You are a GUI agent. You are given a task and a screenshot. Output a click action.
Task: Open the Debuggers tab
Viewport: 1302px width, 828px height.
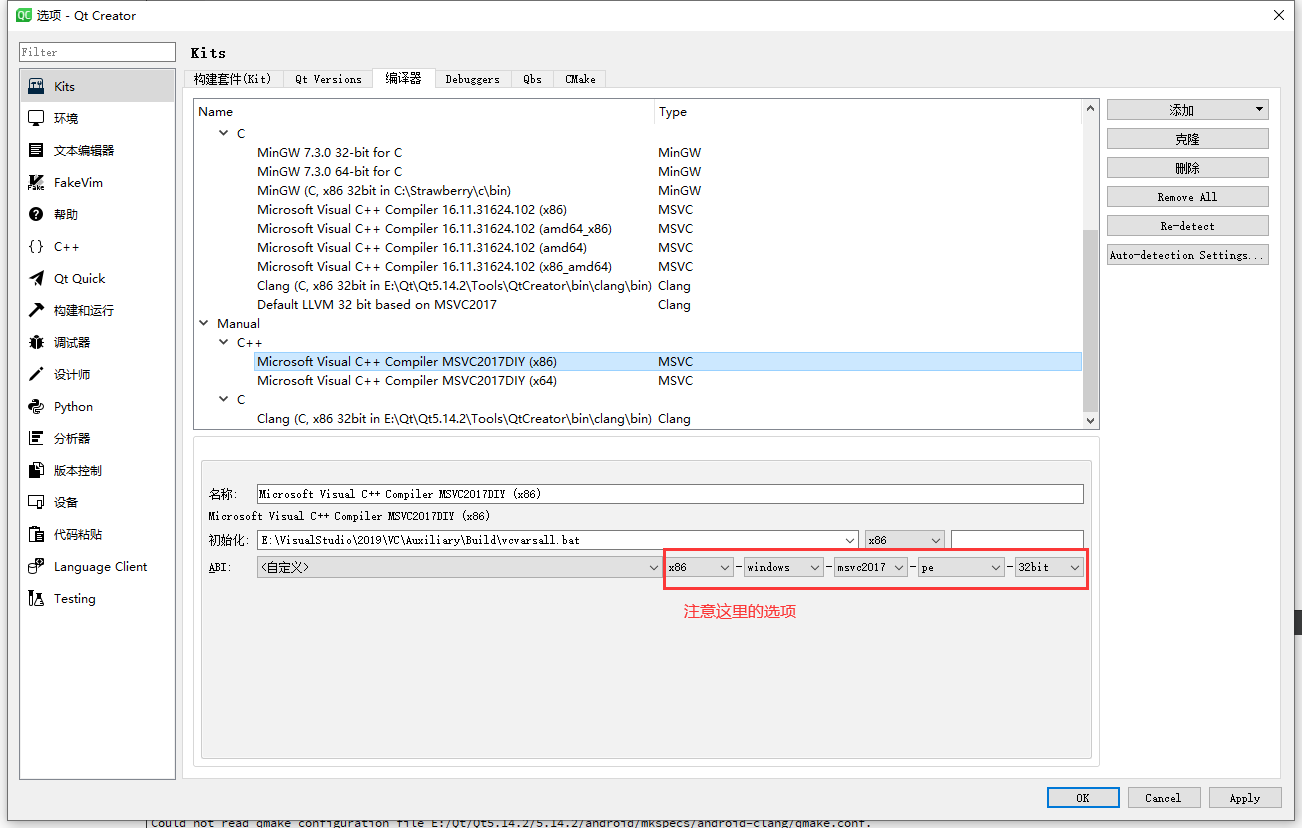click(472, 79)
